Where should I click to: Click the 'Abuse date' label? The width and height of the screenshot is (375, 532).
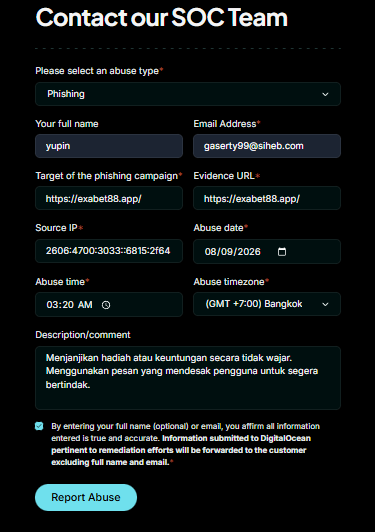click(218, 228)
